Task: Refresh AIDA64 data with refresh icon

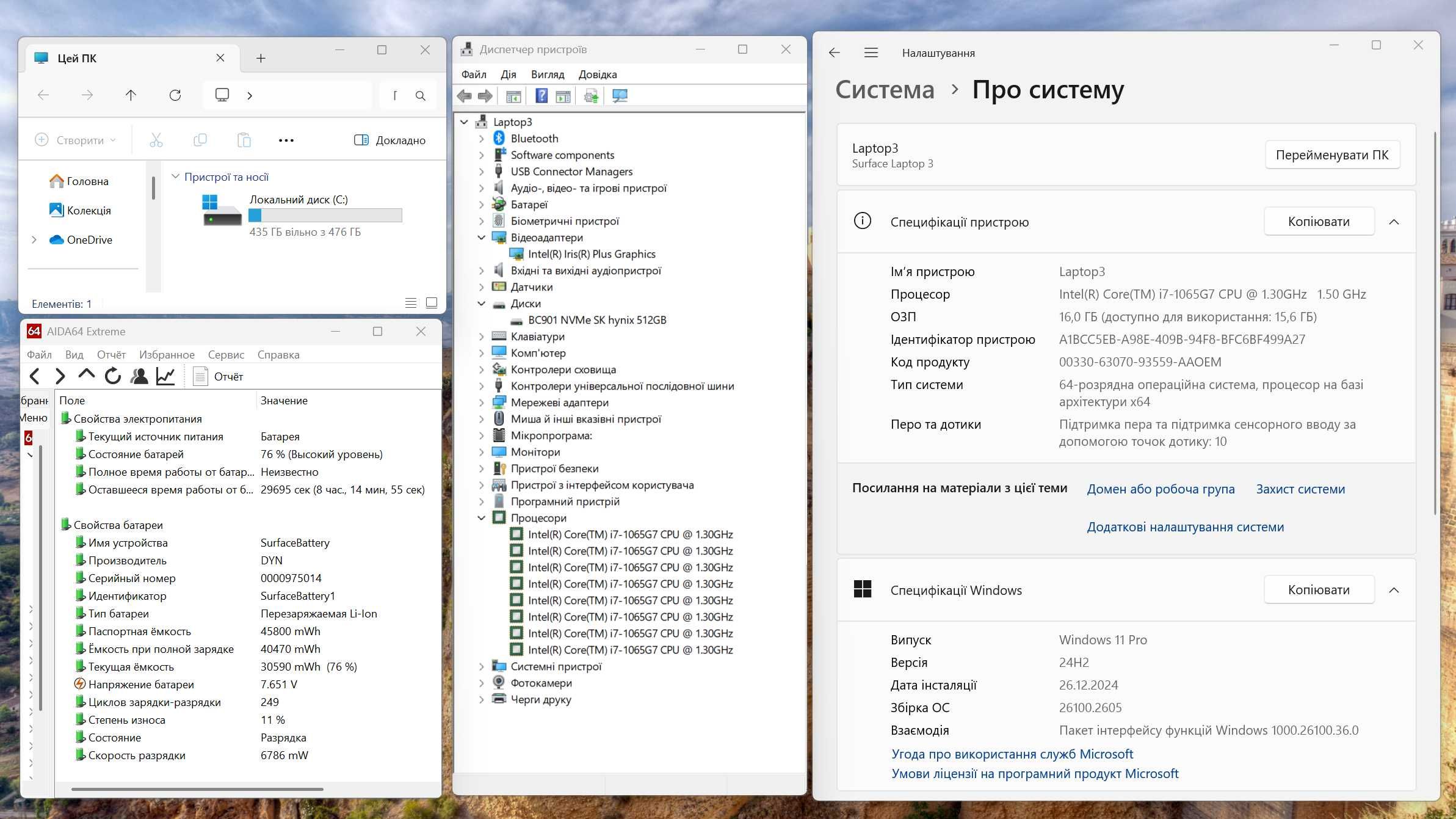Action: (112, 376)
